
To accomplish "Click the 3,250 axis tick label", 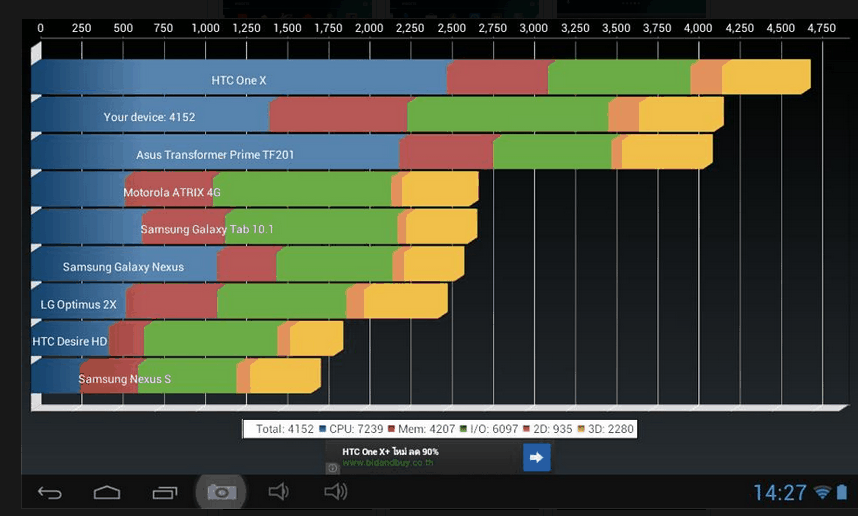I will click(x=575, y=28).
